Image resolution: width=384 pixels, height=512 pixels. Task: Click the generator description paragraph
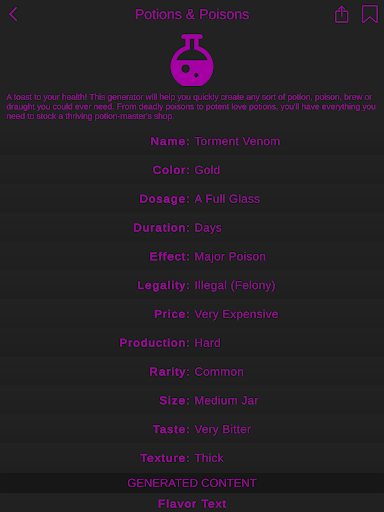coord(191,107)
